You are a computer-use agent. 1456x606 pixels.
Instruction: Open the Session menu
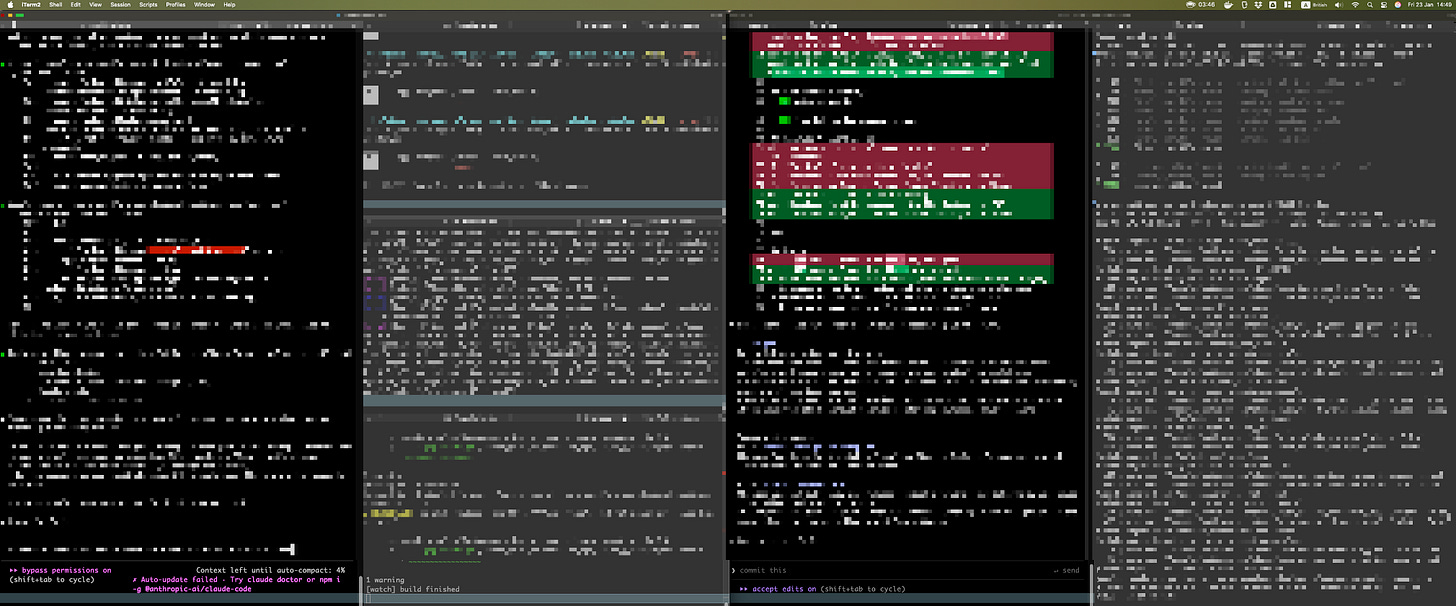[120, 4]
